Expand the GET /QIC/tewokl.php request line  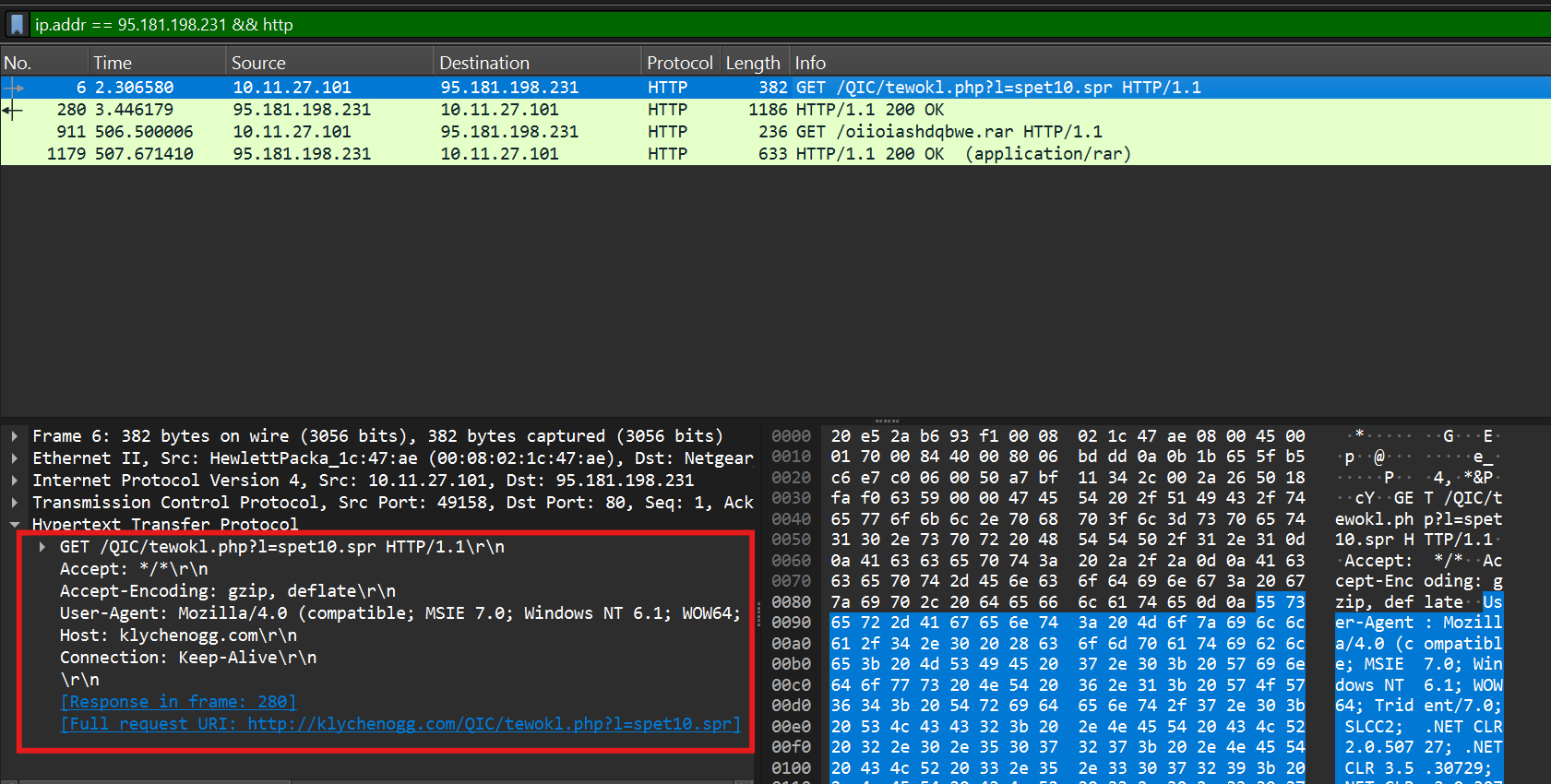click(42, 547)
